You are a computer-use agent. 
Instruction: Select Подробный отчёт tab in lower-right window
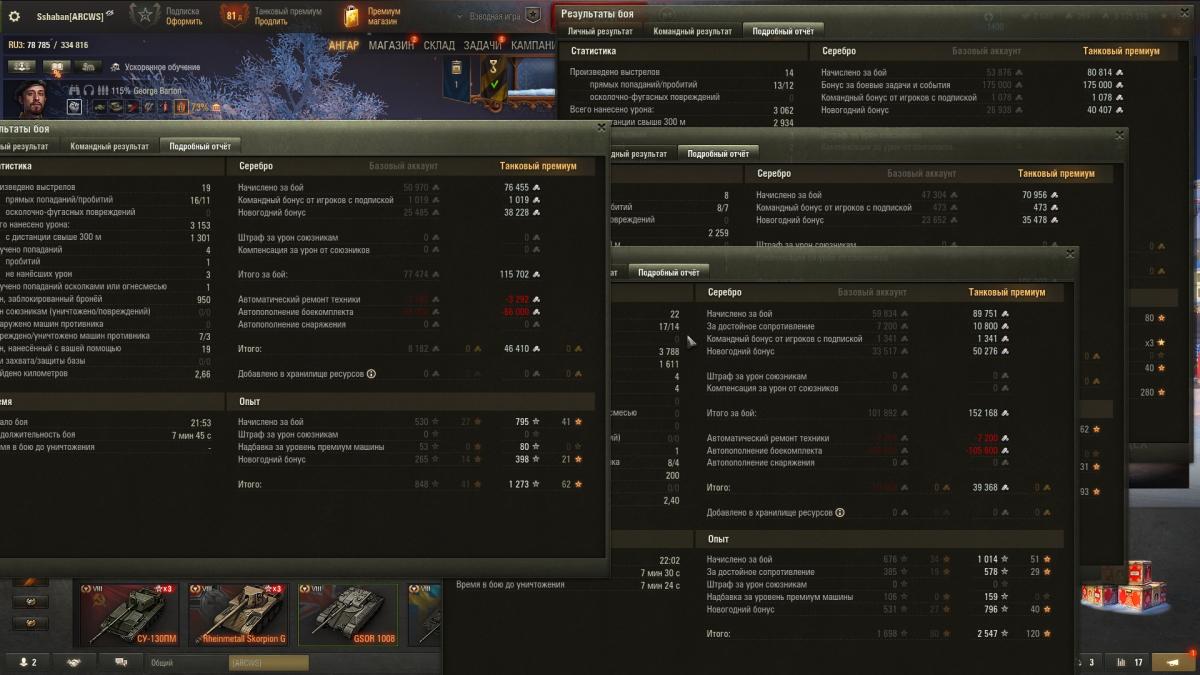(x=669, y=272)
